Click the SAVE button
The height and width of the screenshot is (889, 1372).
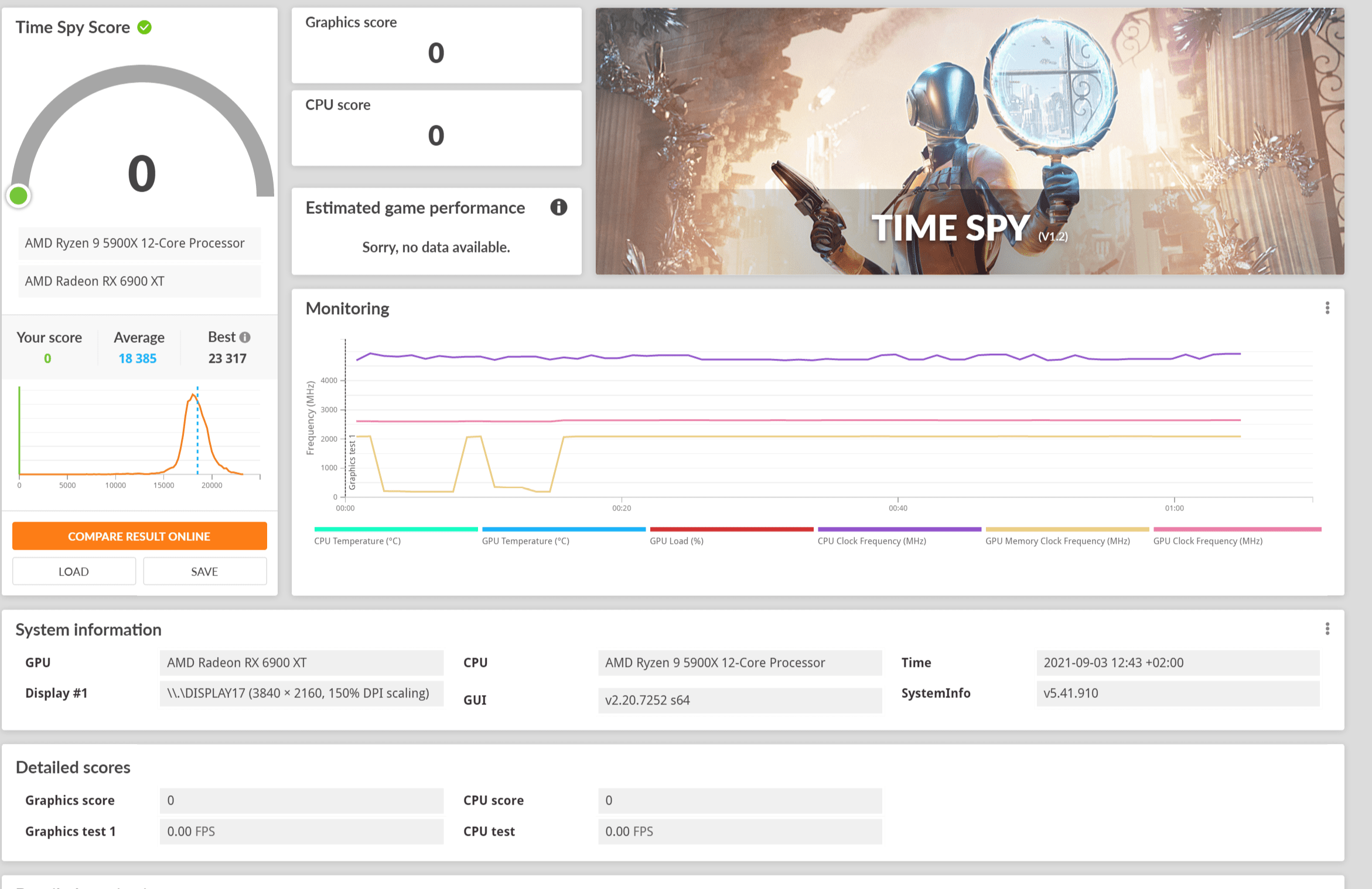(204, 571)
